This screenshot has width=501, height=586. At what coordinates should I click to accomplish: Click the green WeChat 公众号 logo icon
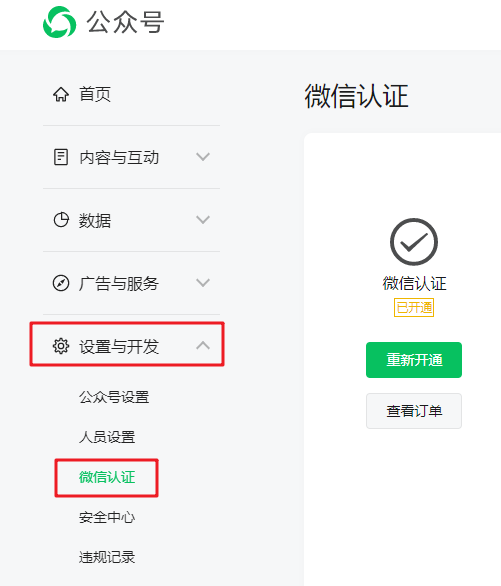(60, 22)
